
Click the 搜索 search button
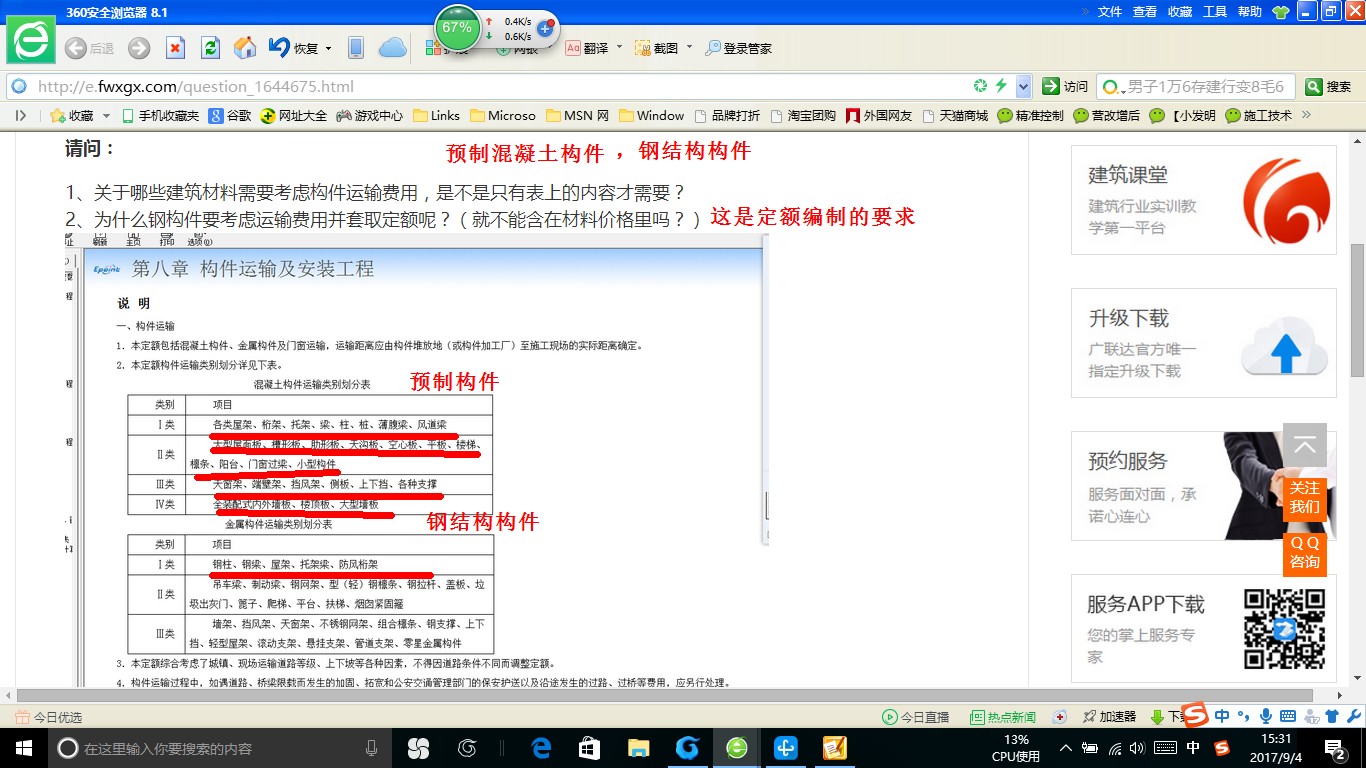[x=1329, y=86]
